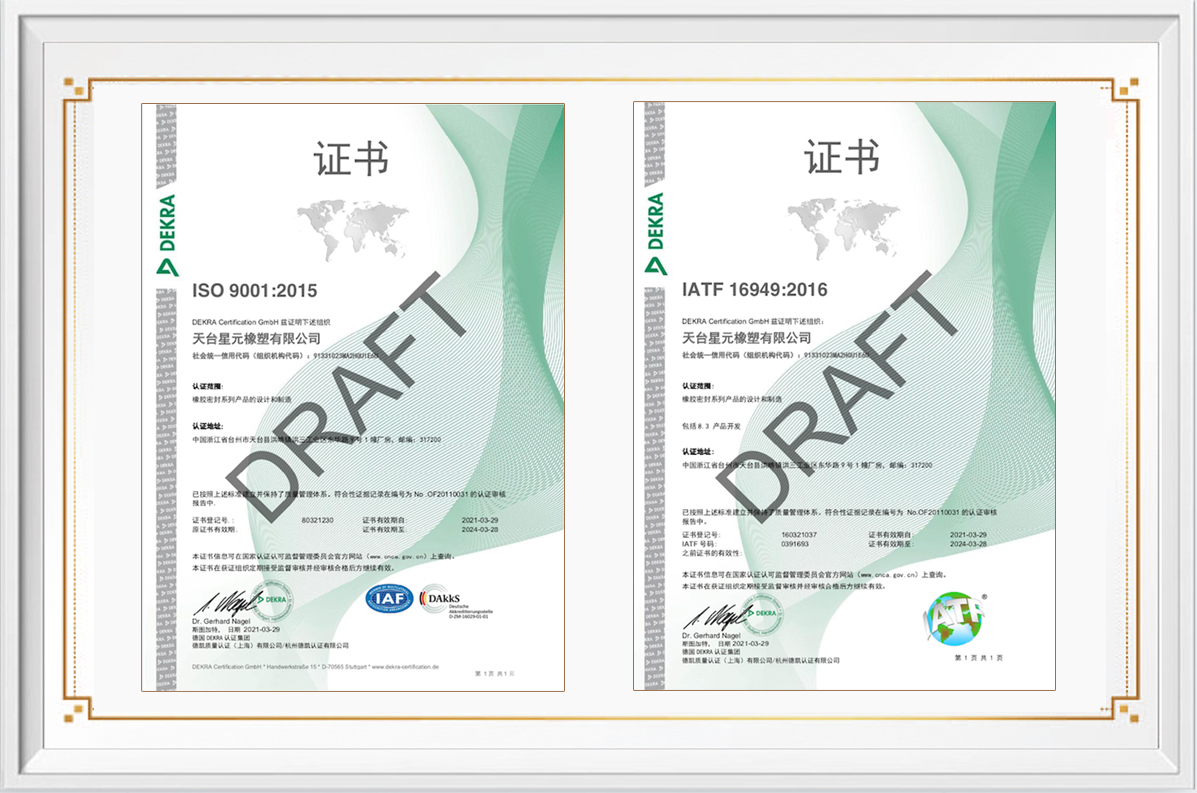
Task: Click the scope text 橡胶密封系列产品的设计和制造 on IATF certificate
Action: (x=732, y=399)
